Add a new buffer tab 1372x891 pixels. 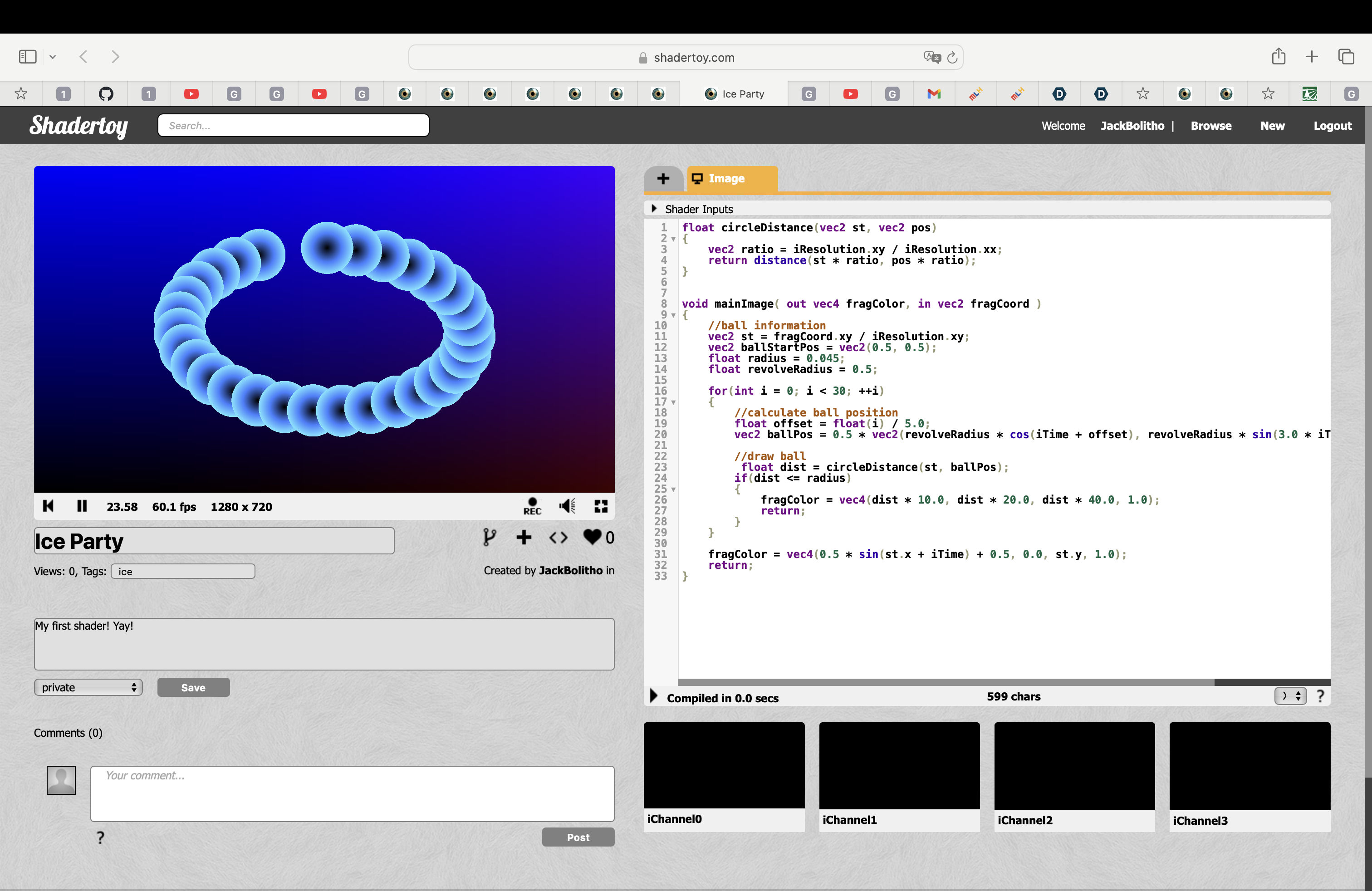[663, 179]
